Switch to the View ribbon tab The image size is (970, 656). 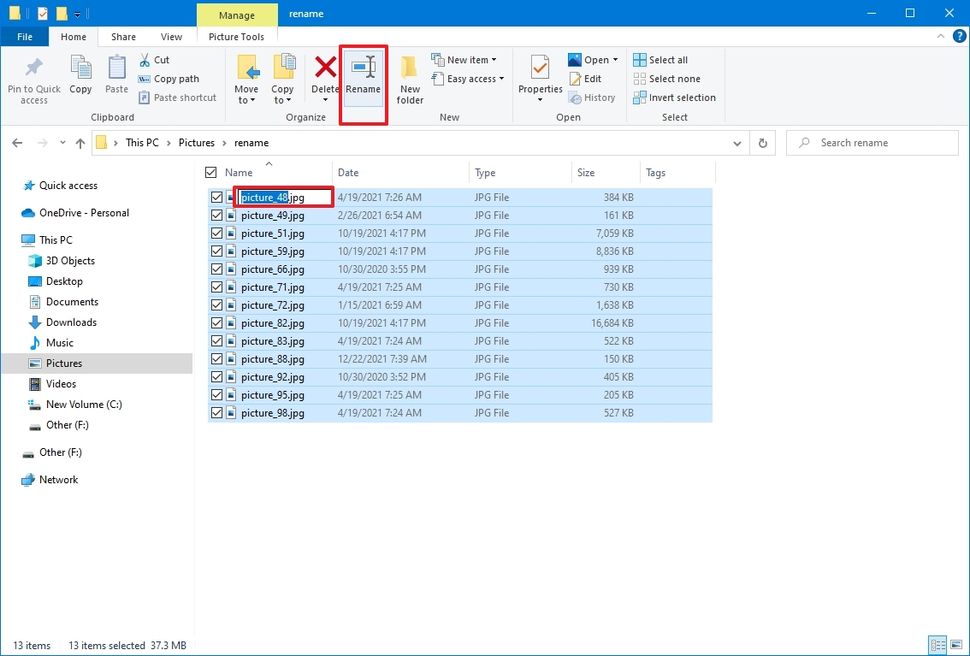click(x=170, y=36)
